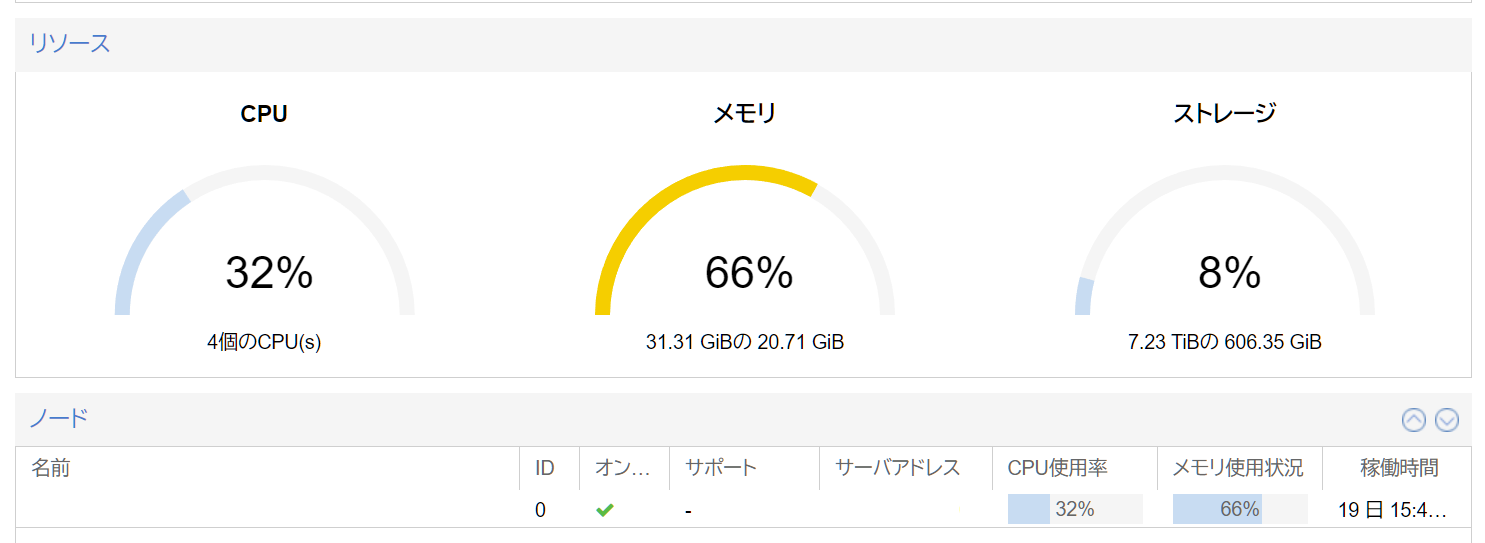Sort by CPU使用率 column header
Screen dimensions: 1485x543
click(1057, 468)
